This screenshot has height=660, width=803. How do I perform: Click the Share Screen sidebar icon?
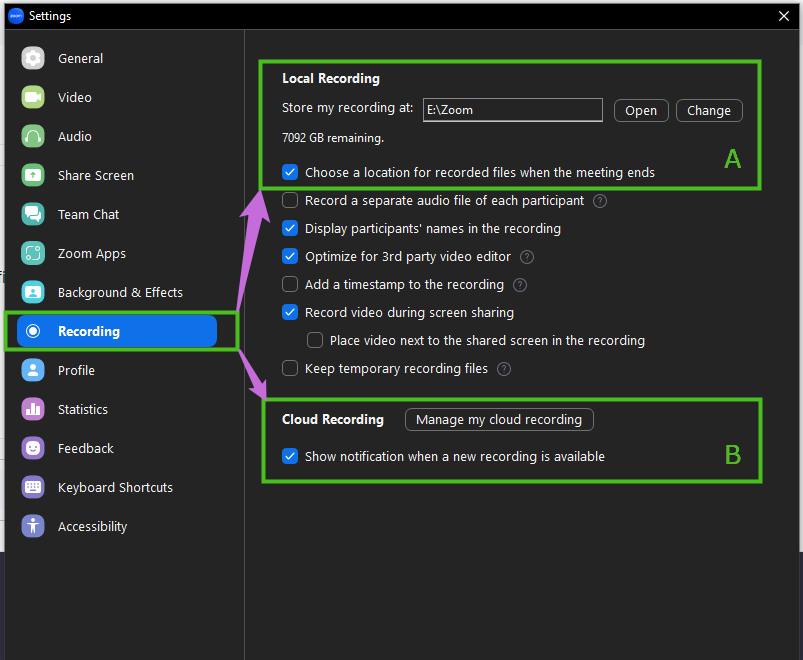[x=33, y=175]
